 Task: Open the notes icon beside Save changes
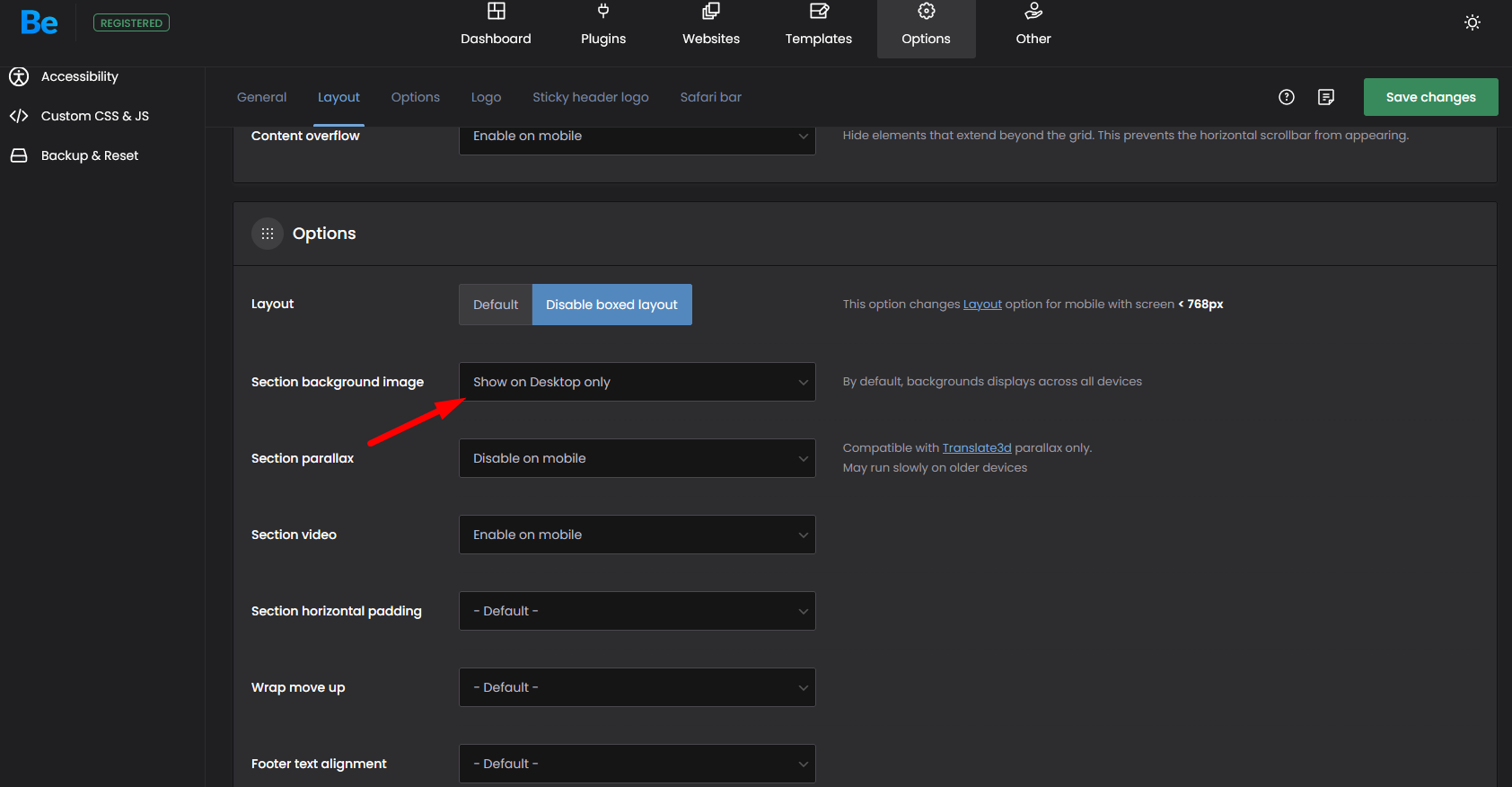point(1326,97)
